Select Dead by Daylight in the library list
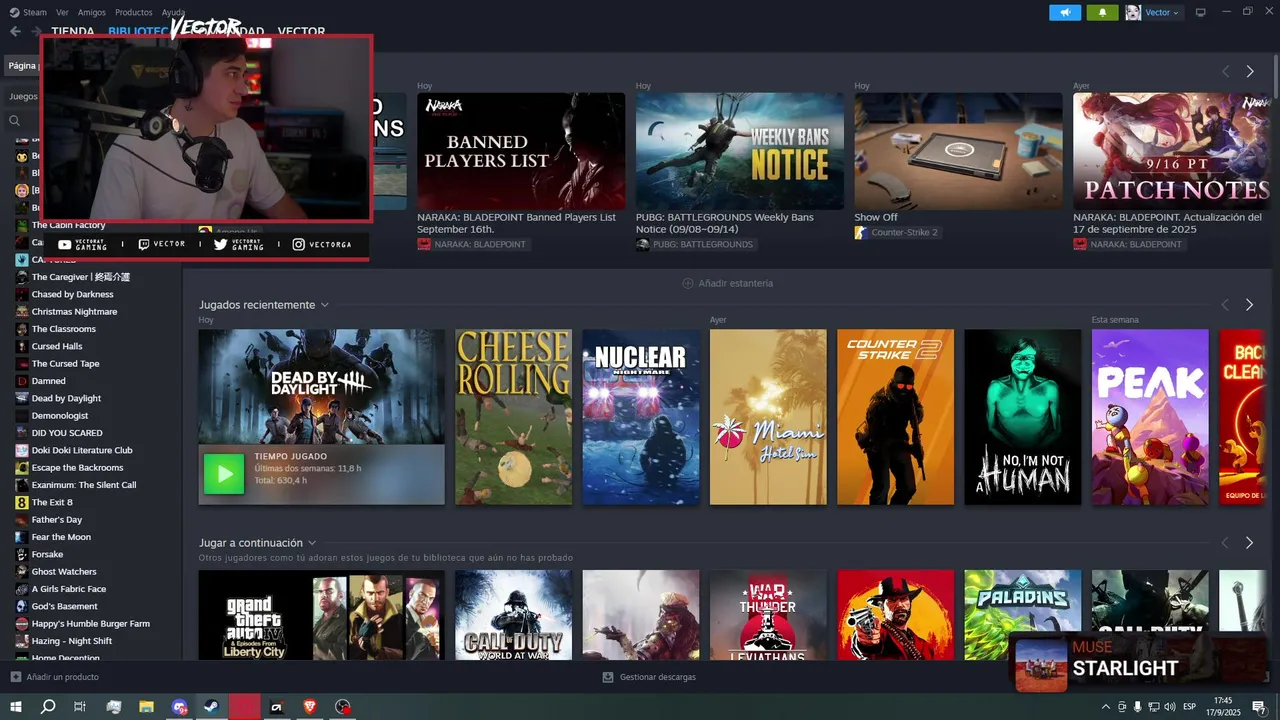The height and width of the screenshot is (720, 1280). tap(66, 398)
